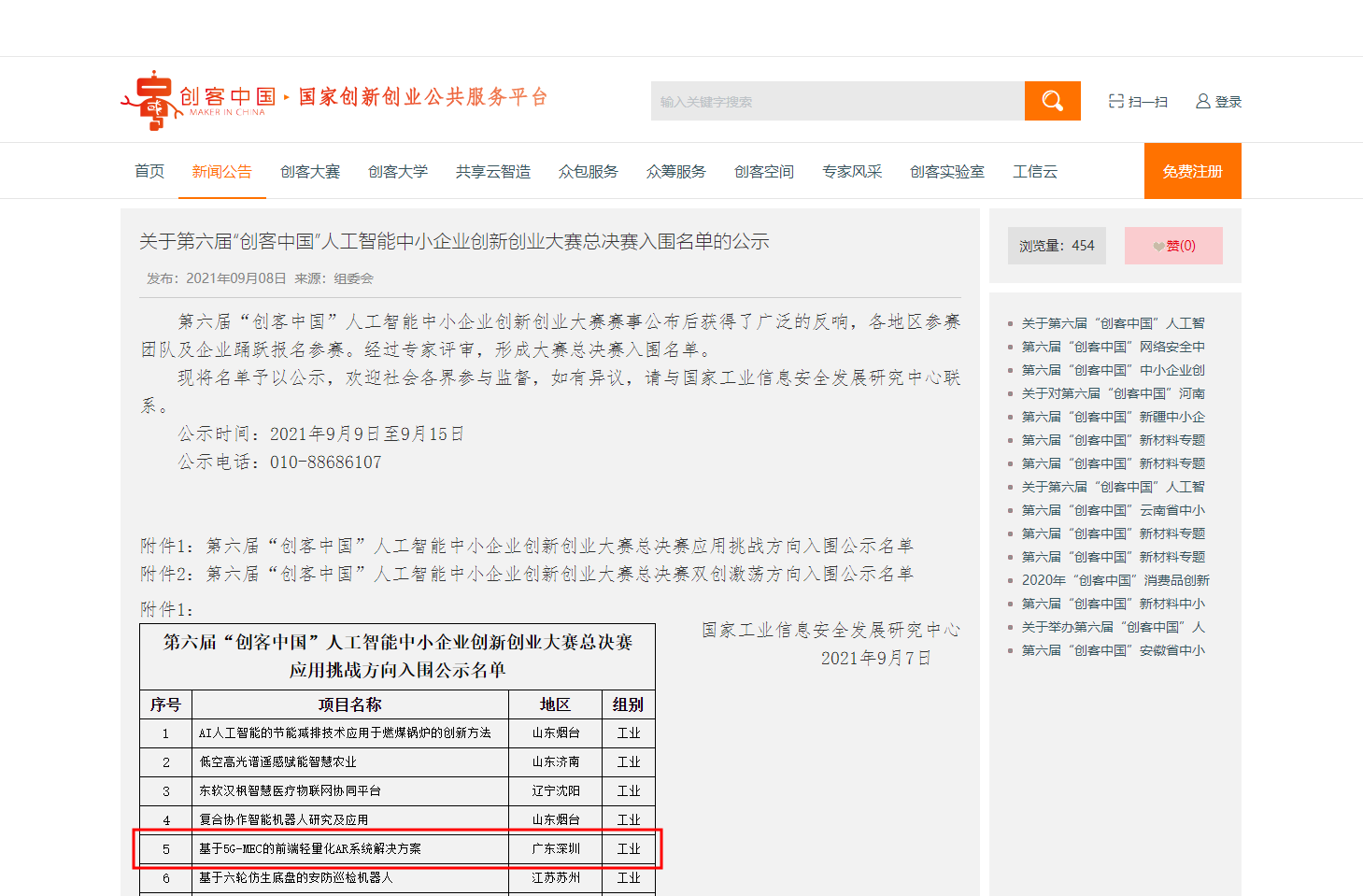The image size is (1363, 896).
Task: Open the 创客大学 menu item
Action: pyautogui.click(x=398, y=171)
